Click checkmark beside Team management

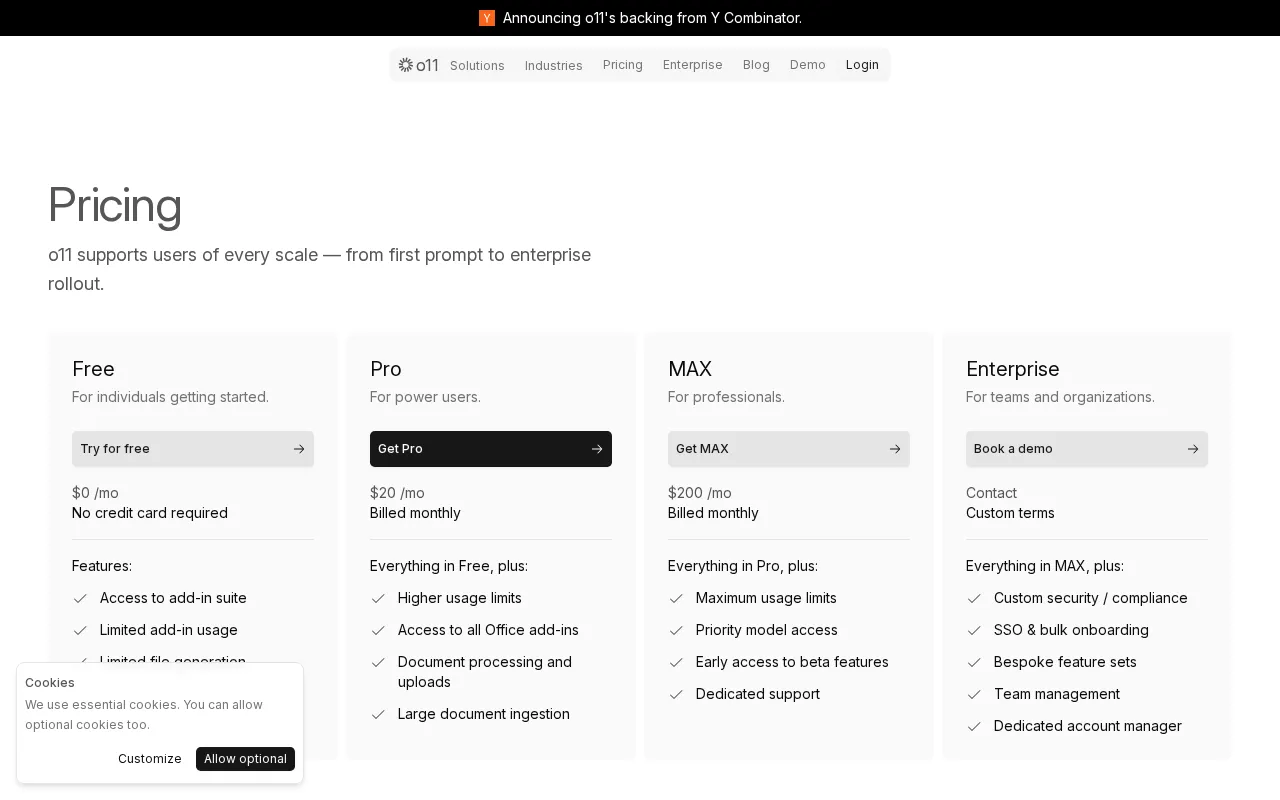tap(974, 695)
